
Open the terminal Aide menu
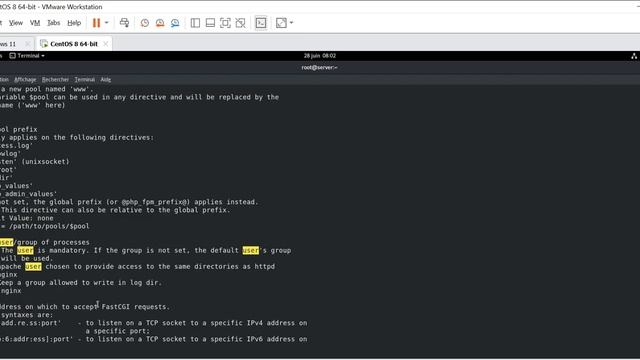pyautogui.click(x=106, y=80)
